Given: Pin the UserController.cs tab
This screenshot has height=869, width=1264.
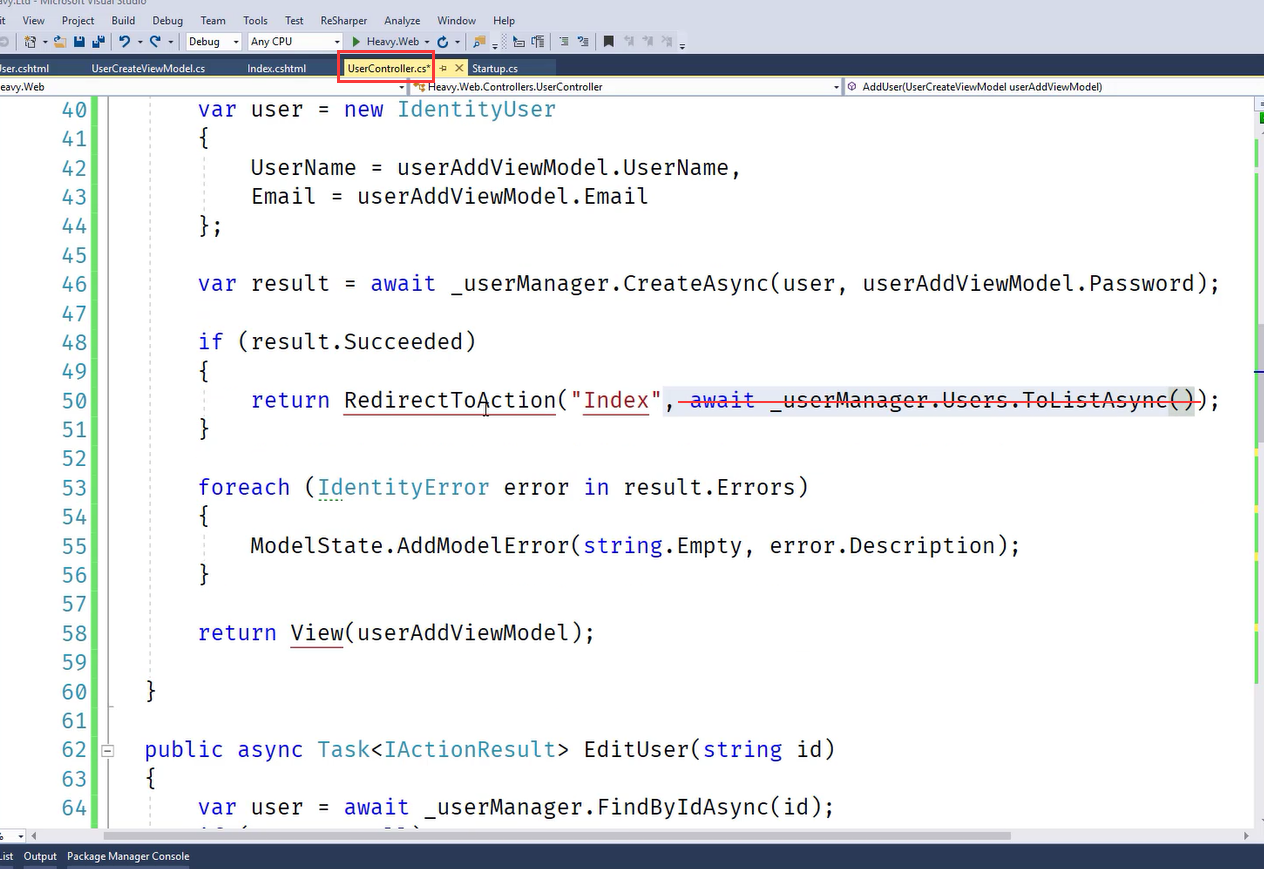Looking at the screenshot, I should (x=443, y=68).
